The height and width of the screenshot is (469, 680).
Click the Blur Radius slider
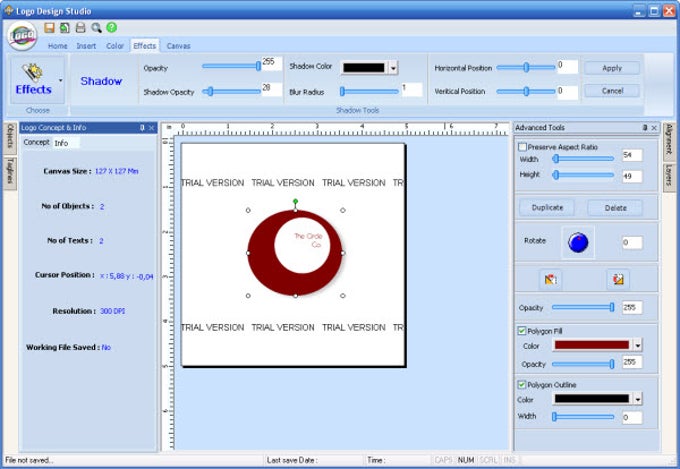click(x=369, y=91)
